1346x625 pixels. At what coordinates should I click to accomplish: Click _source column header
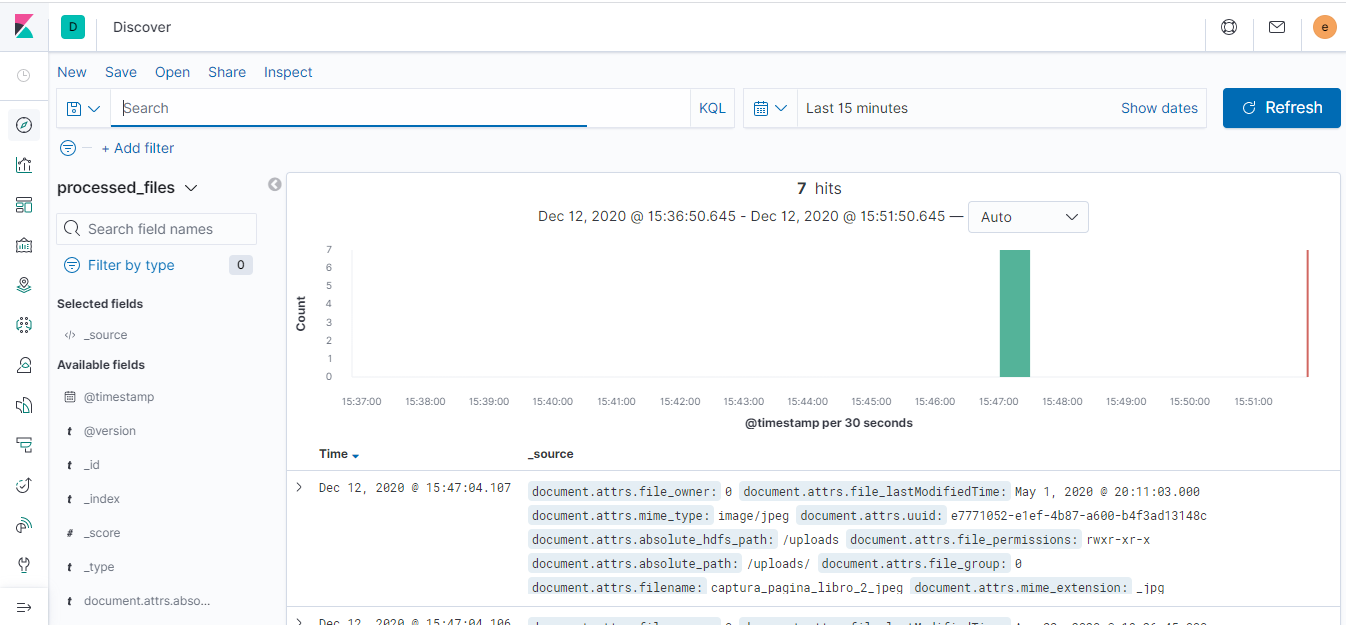coord(551,454)
